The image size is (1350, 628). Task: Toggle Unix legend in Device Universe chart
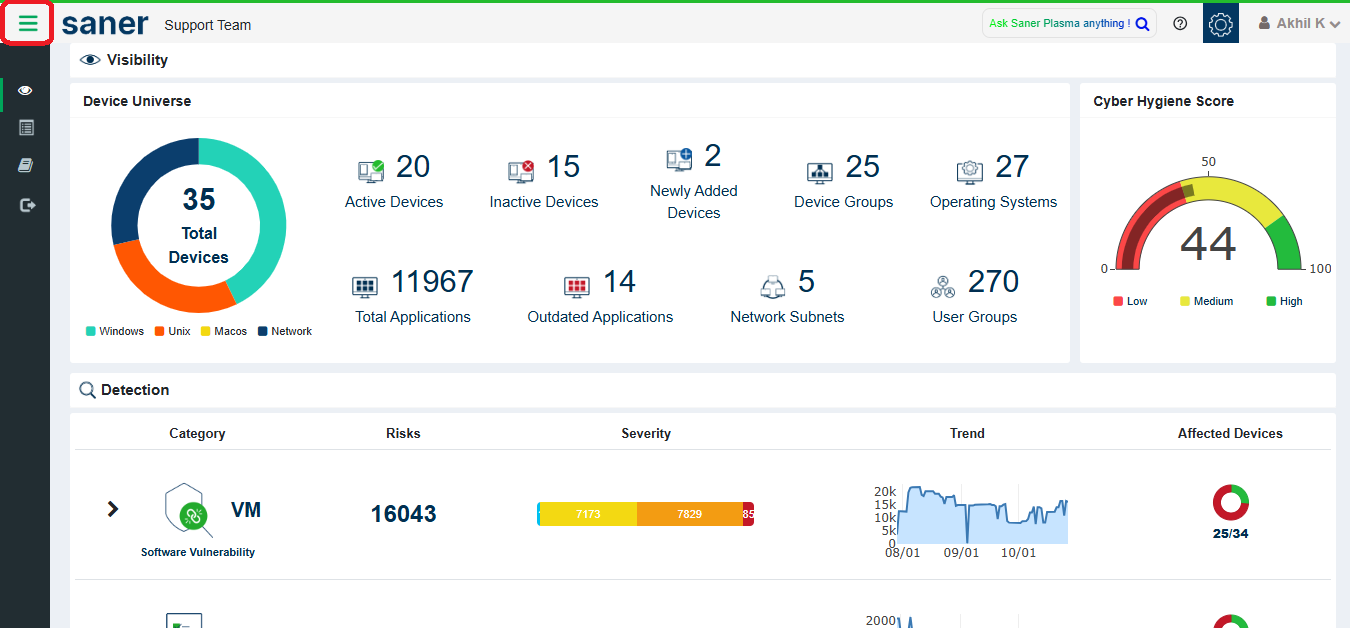172,331
